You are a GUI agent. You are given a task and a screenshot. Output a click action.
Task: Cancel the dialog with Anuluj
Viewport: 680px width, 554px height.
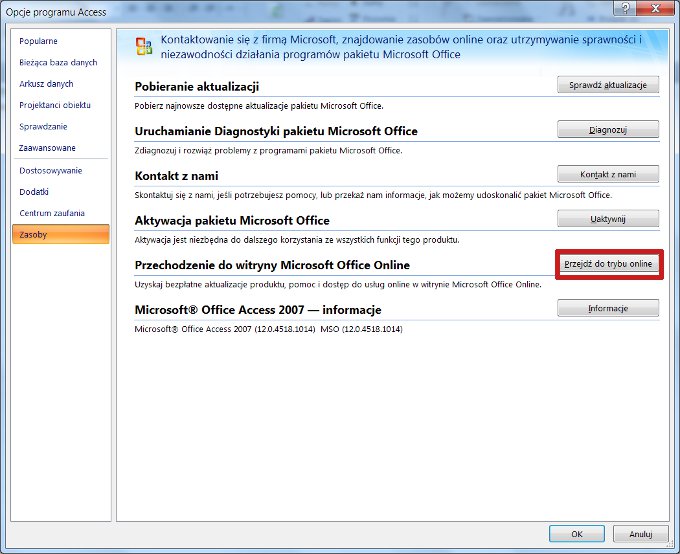click(x=641, y=534)
